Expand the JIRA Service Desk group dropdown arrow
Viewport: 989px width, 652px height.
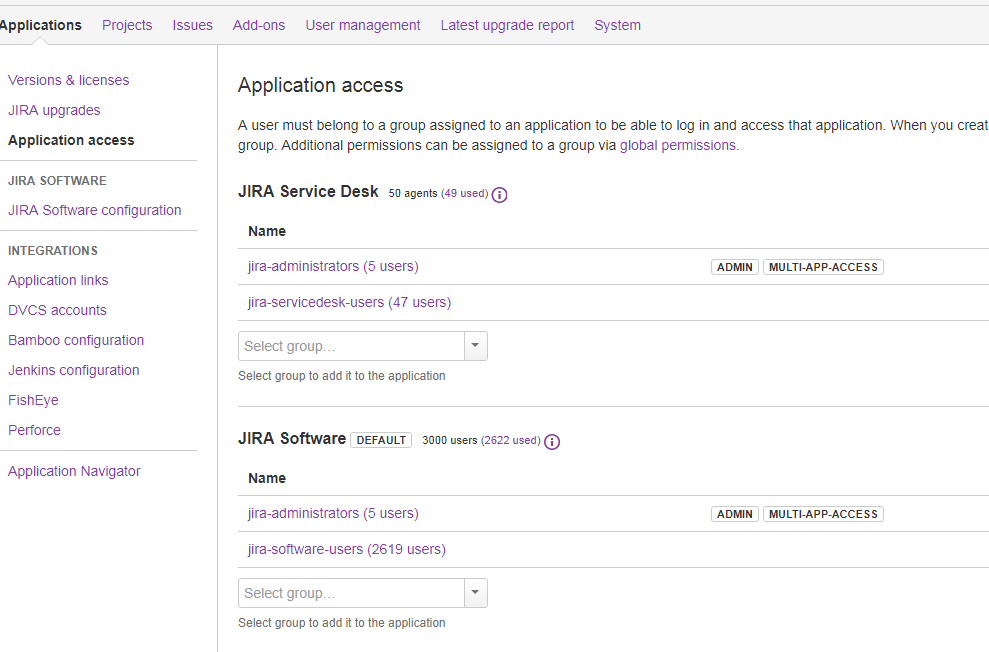pos(476,346)
